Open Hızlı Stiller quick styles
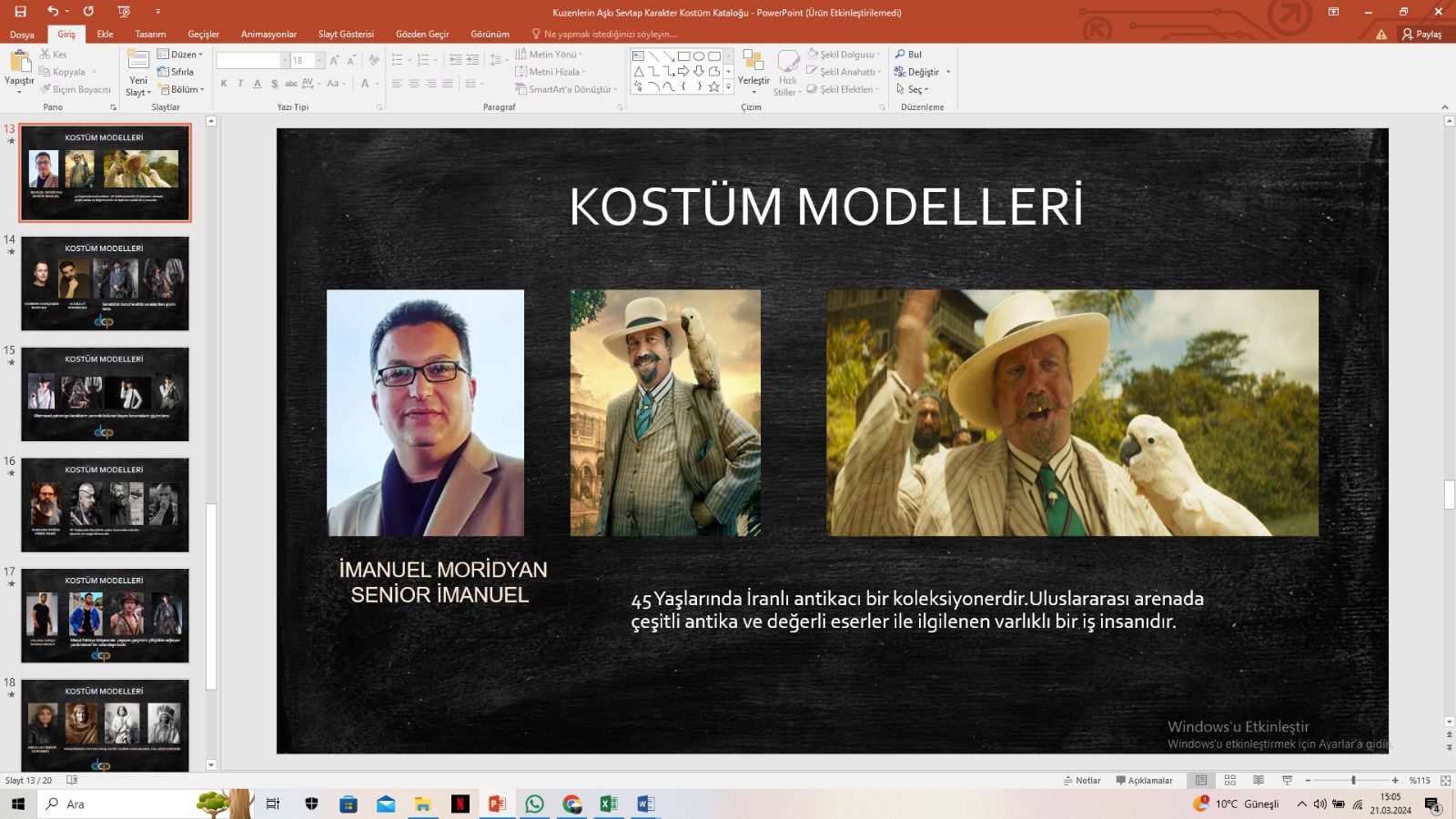 tap(787, 73)
